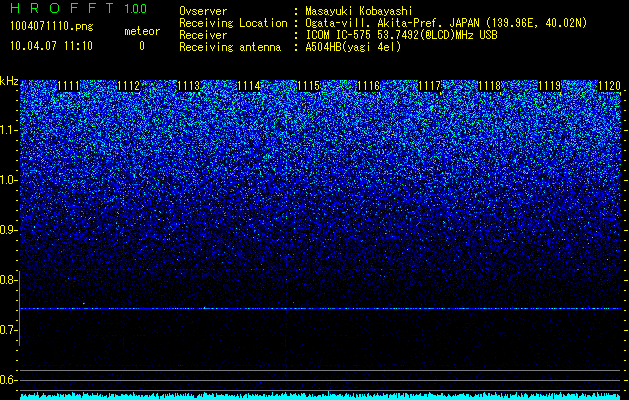The image size is (629, 400).
Task: Click the 0.9 frequency axis label
Action: coord(9,230)
